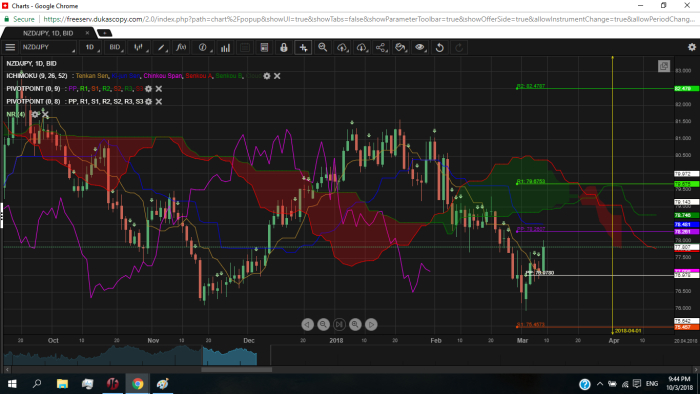This screenshot has height=394, width=700.
Task: Toggle the eye visibility button
Action: pos(420,47)
